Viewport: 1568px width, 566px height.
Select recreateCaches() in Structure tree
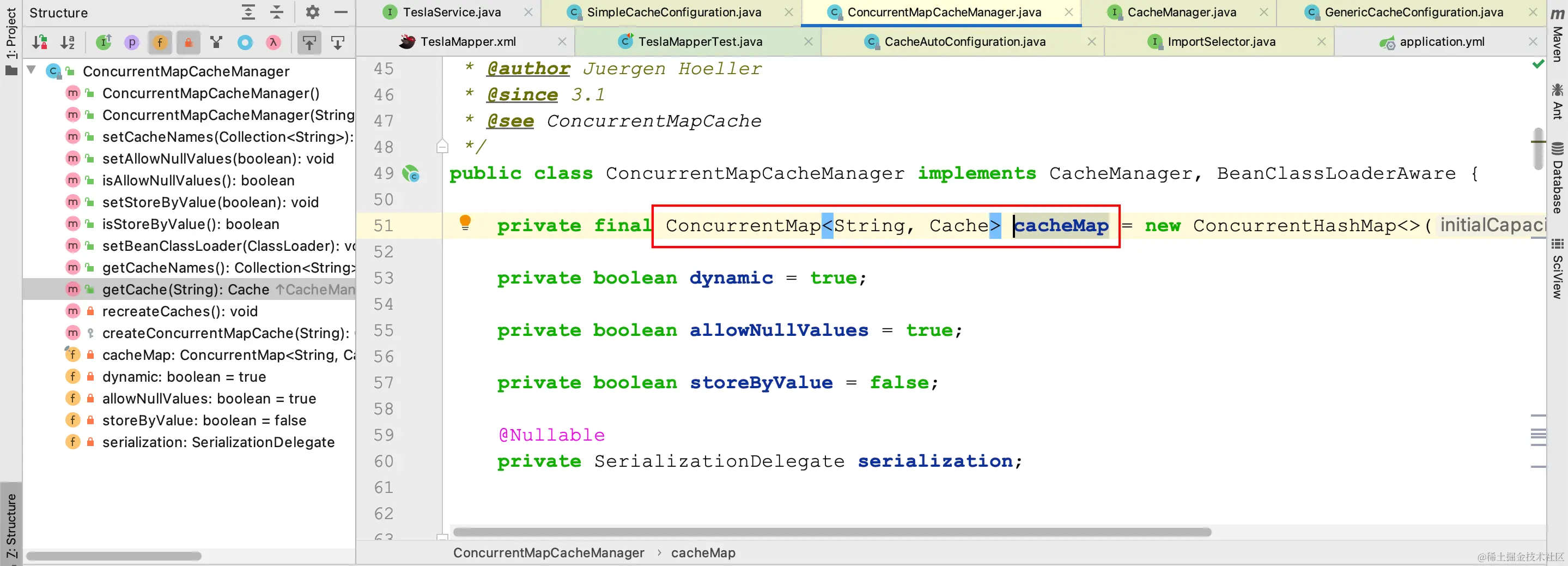[180, 311]
